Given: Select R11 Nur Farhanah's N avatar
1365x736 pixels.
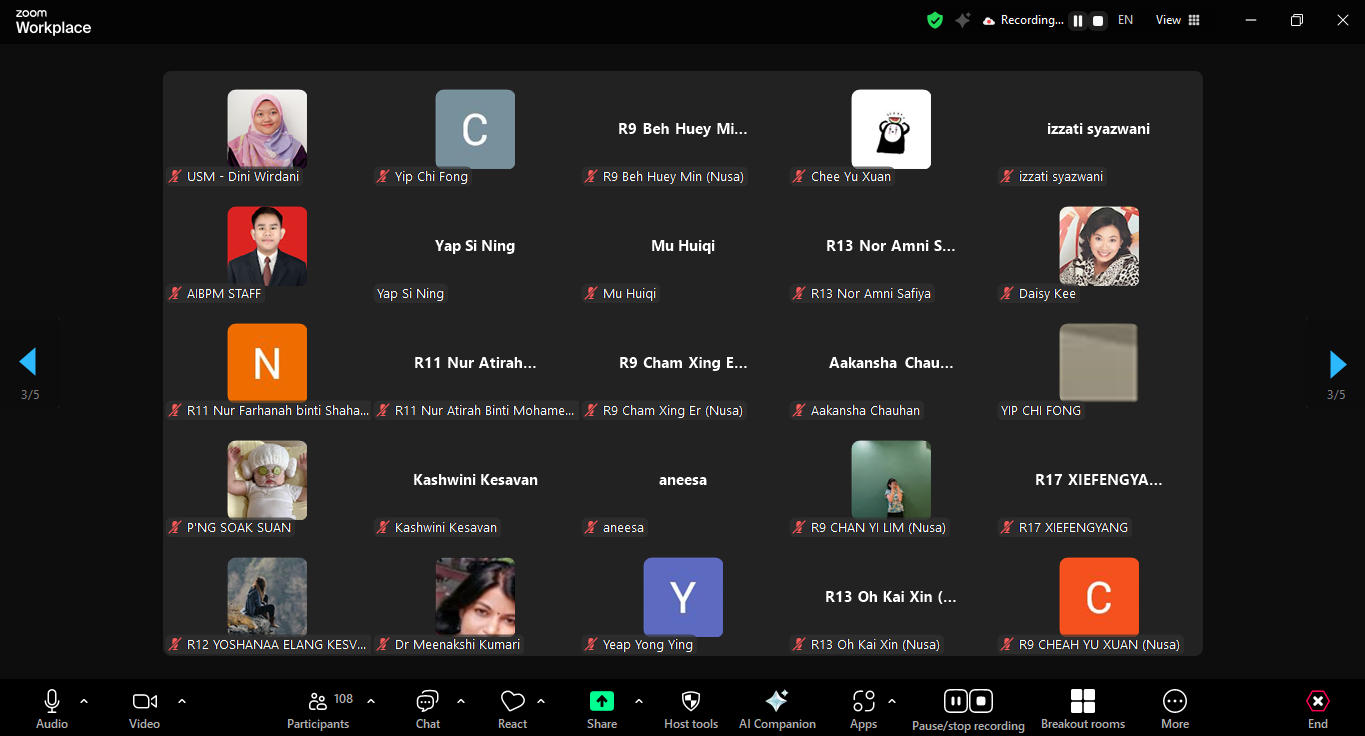Looking at the screenshot, I should click(x=267, y=363).
